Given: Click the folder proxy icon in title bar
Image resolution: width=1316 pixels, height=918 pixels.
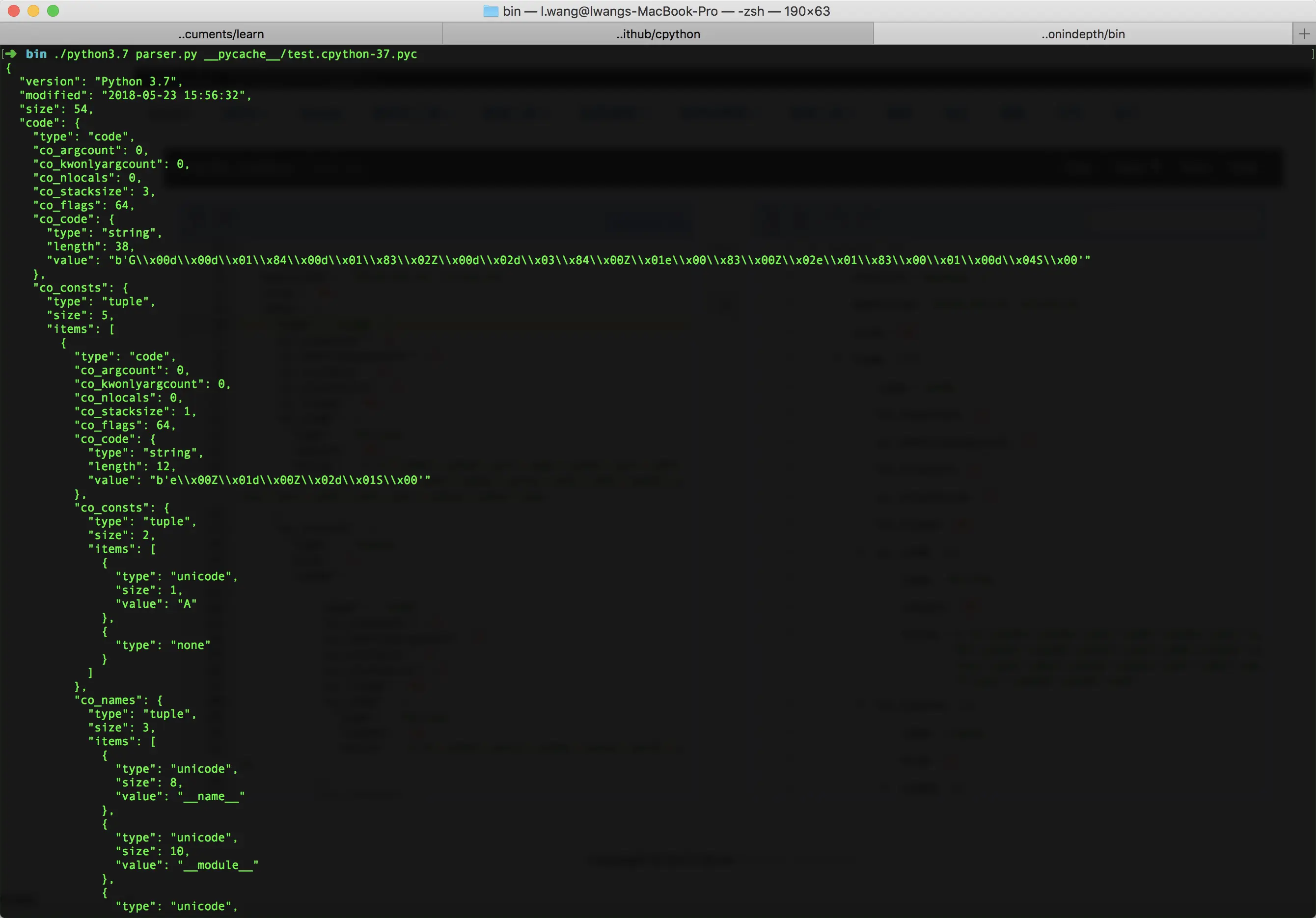Looking at the screenshot, I should [x=491, y=11].
